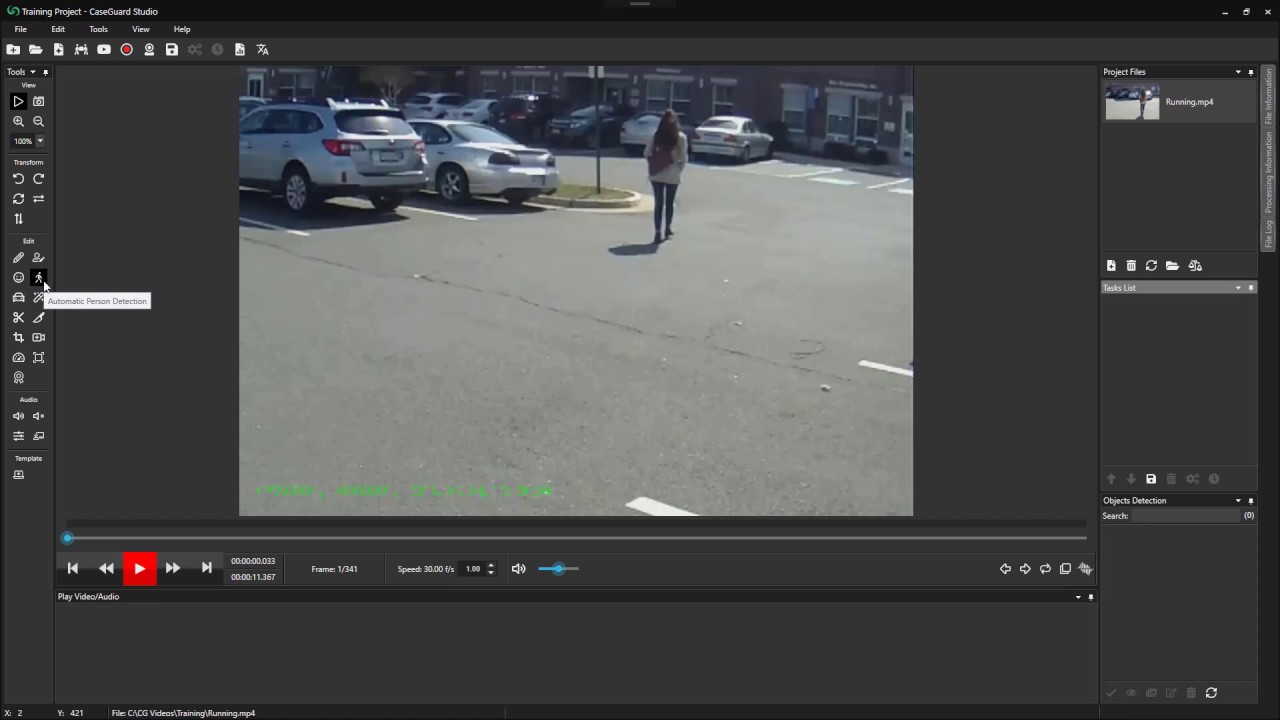Open the View menu

pos(141,29)
